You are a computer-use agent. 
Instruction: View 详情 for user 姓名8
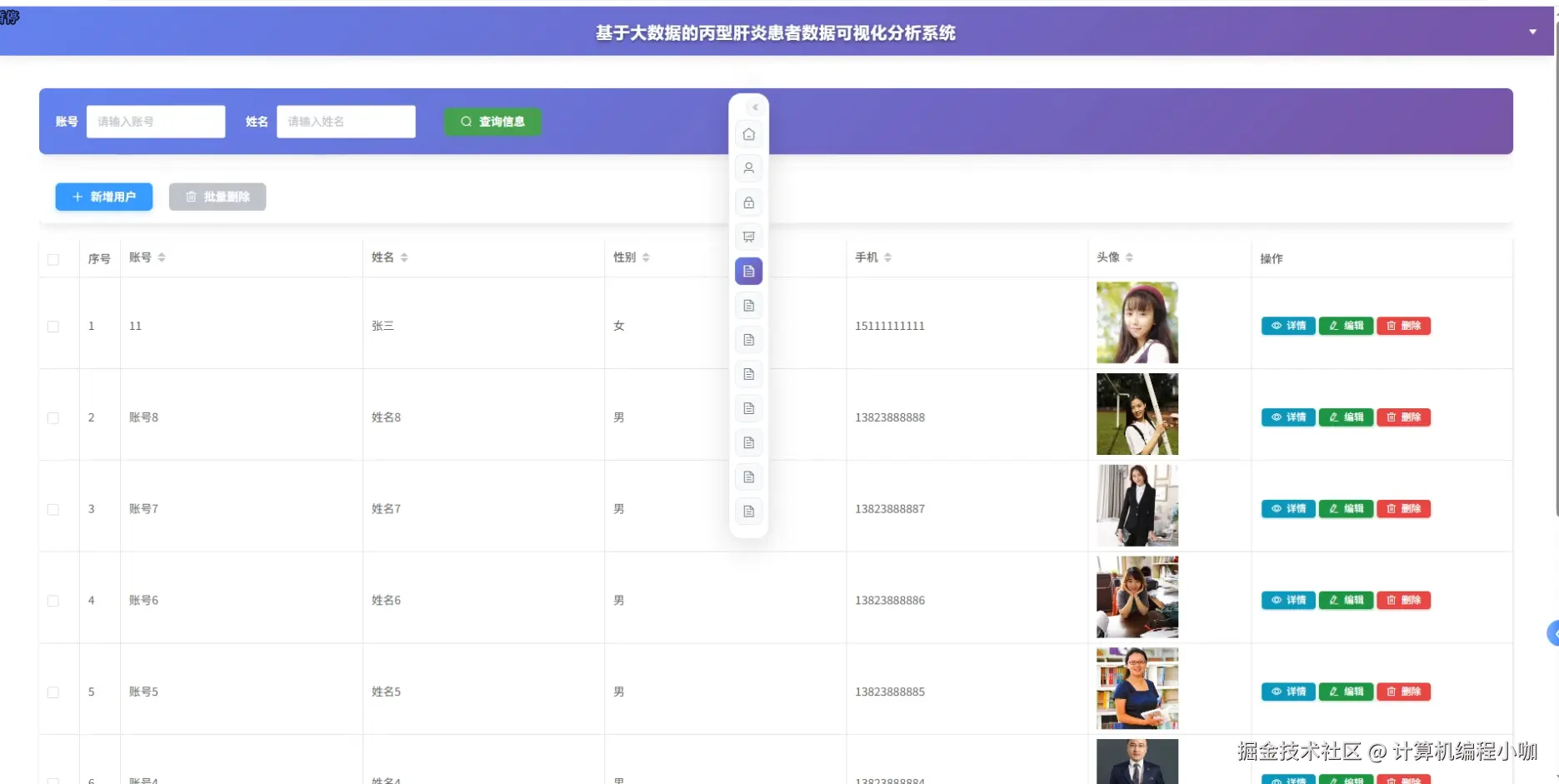[x=1288, y=417]
